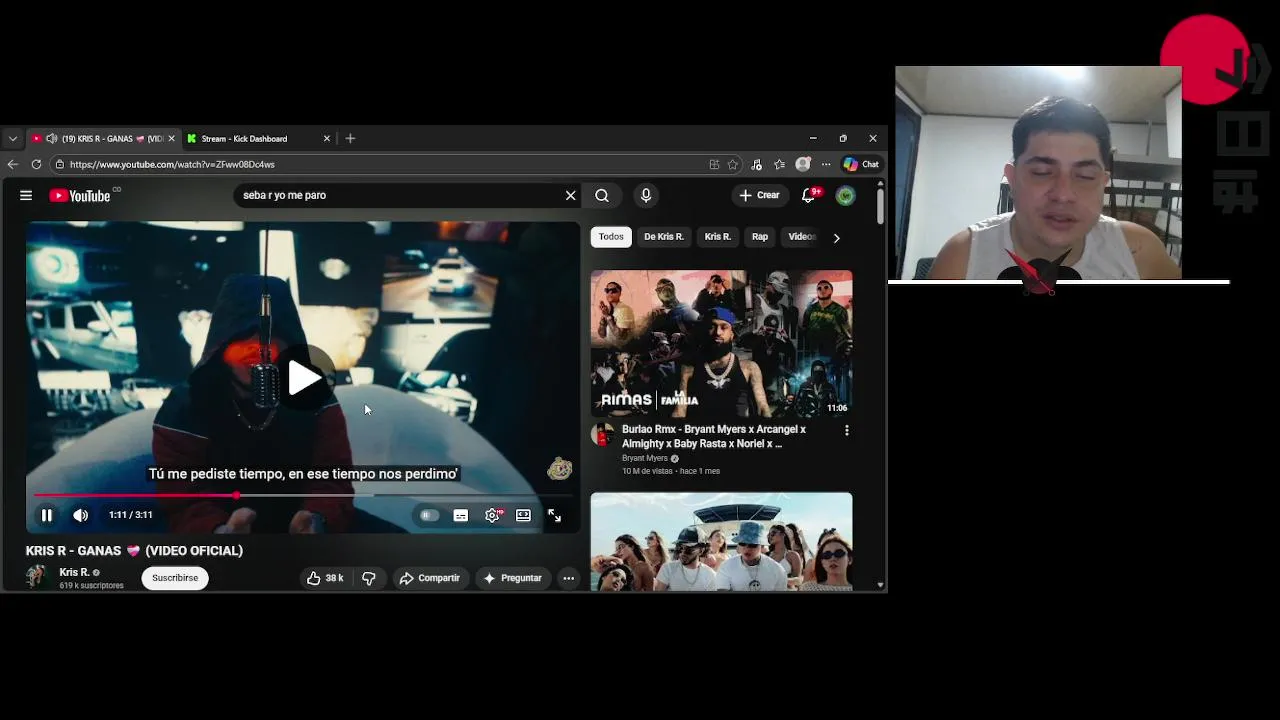1280x720 pixels.
Task: Expand the tab search dropdown
Action: [12, 139]
